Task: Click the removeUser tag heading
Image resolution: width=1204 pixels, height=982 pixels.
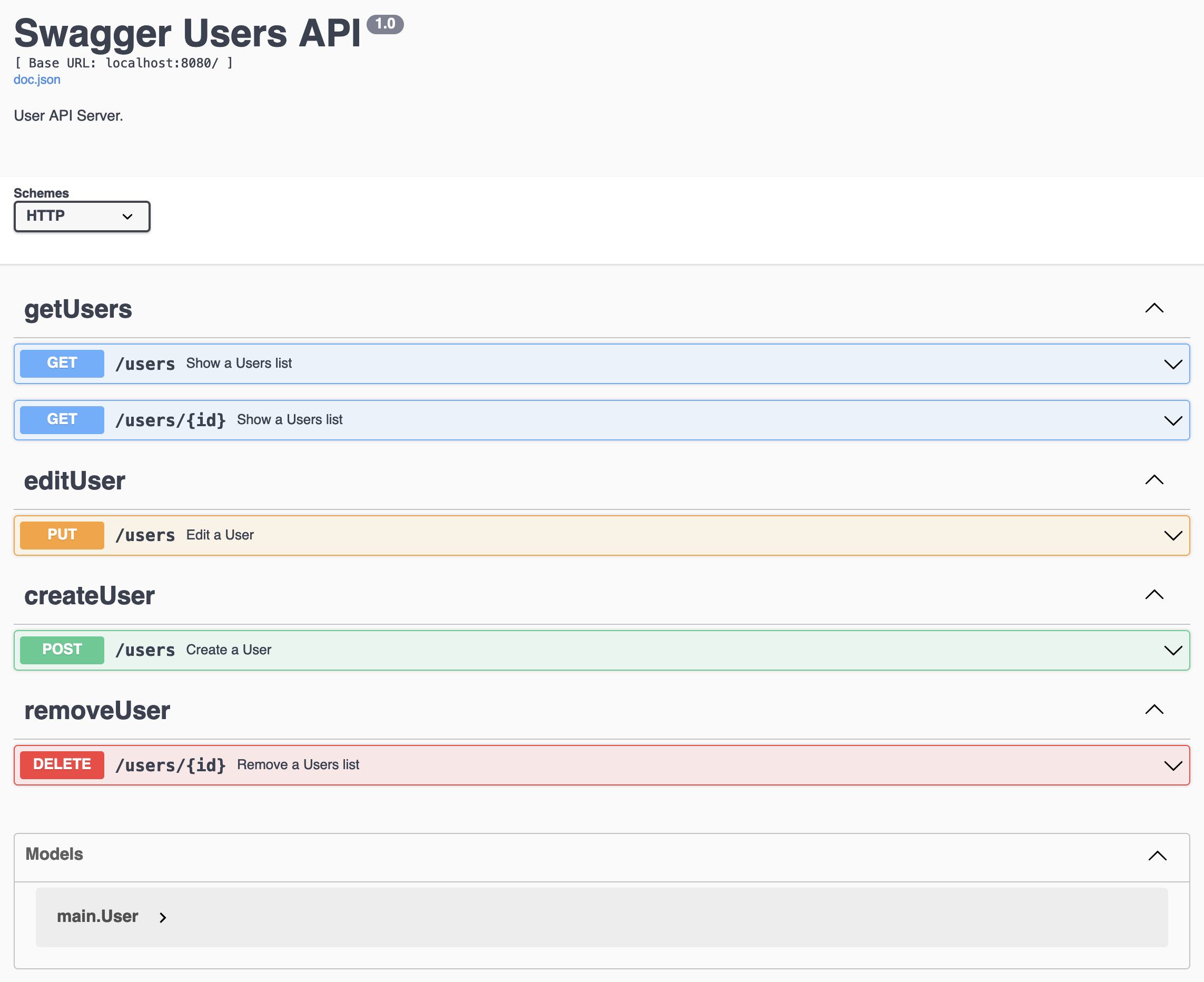Action: click(97, 711)
